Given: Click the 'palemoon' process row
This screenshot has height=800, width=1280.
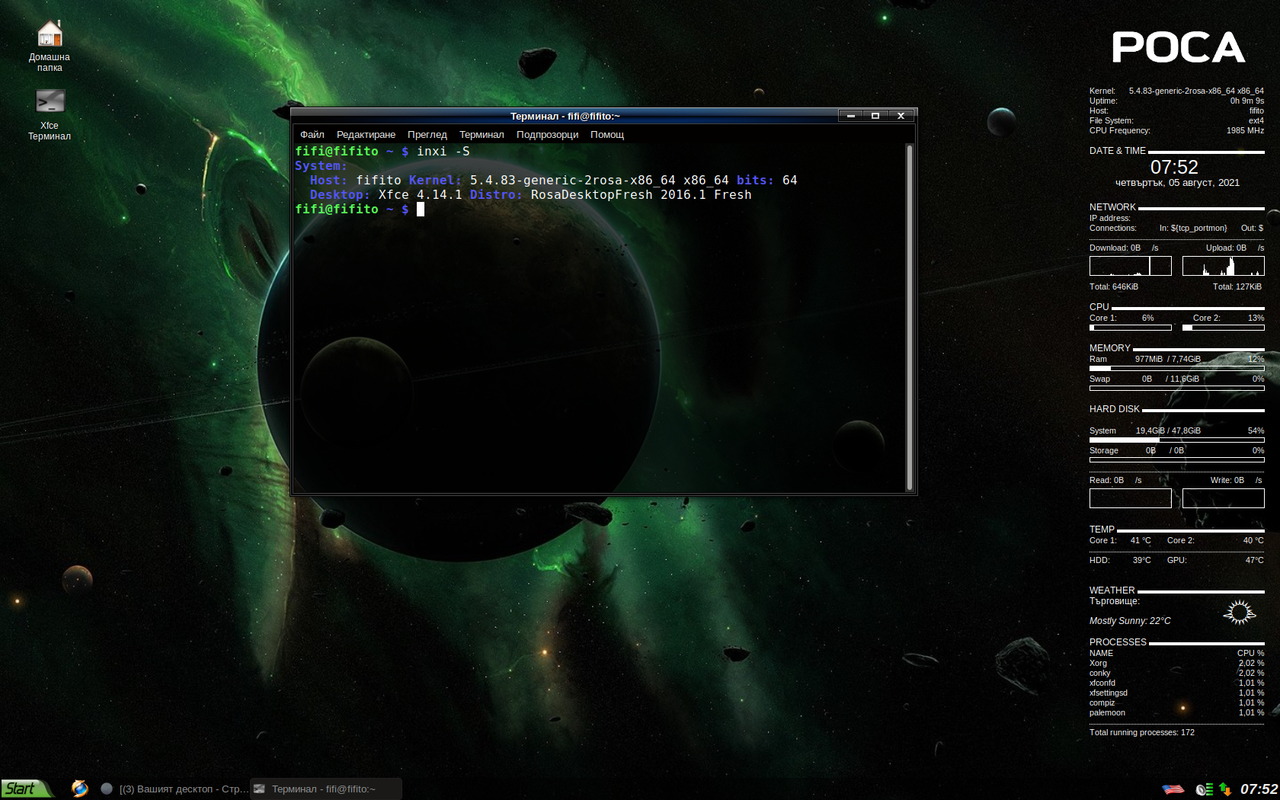Looking at the screenshot, I should click(1177, 713).
